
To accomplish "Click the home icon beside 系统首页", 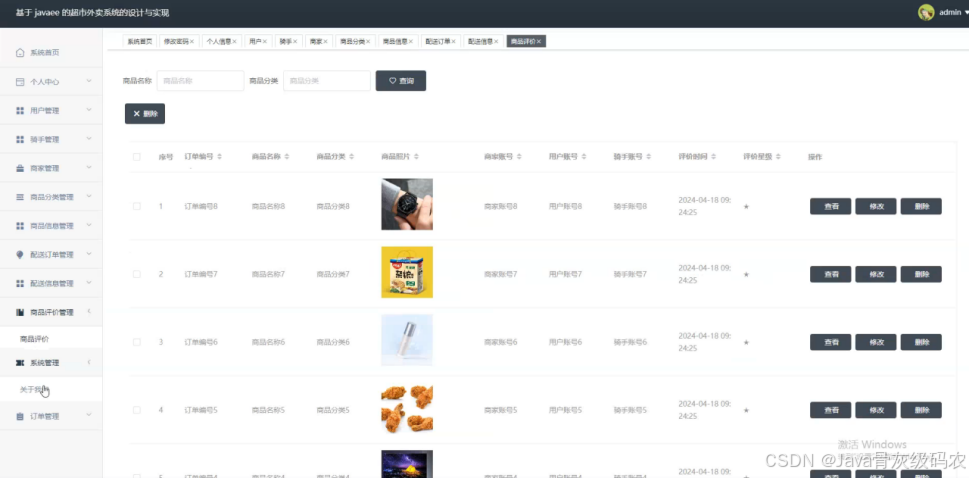I will click(20, 53).
